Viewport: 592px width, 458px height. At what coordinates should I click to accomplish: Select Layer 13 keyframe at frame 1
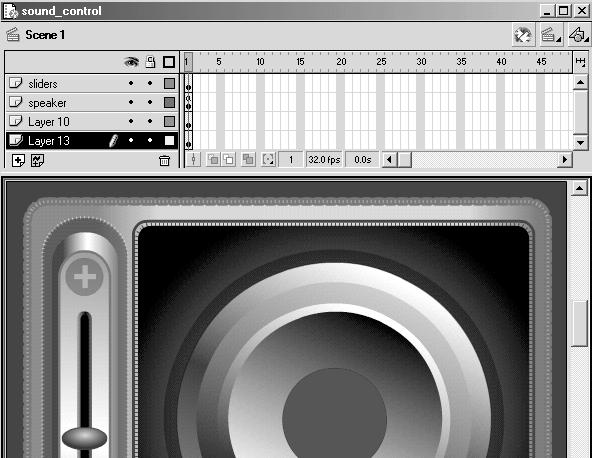pyautogui.click(x=188, y=140)
